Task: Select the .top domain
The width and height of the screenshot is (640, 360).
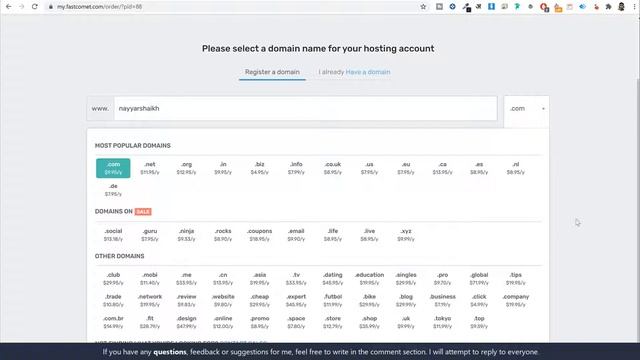Action: tap(479, 322)
